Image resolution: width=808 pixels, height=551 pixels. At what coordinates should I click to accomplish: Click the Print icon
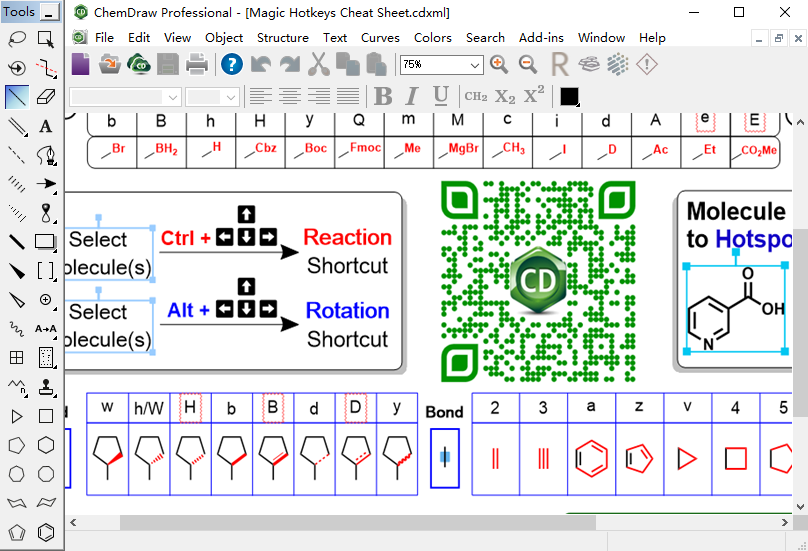coord(196,64)
